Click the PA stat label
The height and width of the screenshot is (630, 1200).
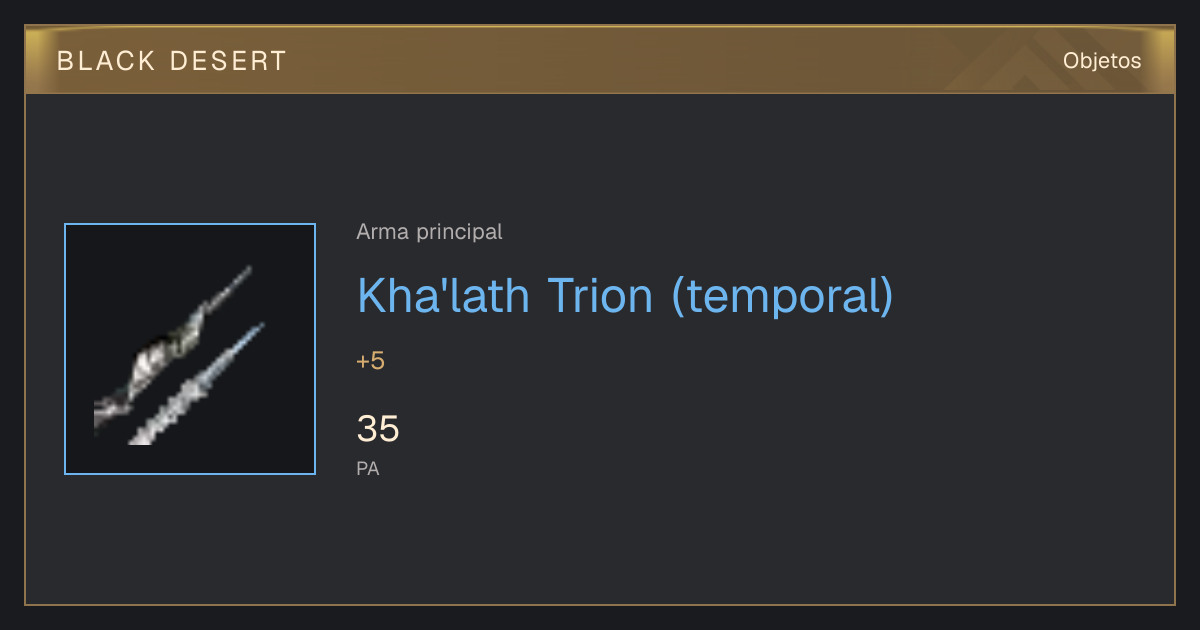[x=368, y=468]
